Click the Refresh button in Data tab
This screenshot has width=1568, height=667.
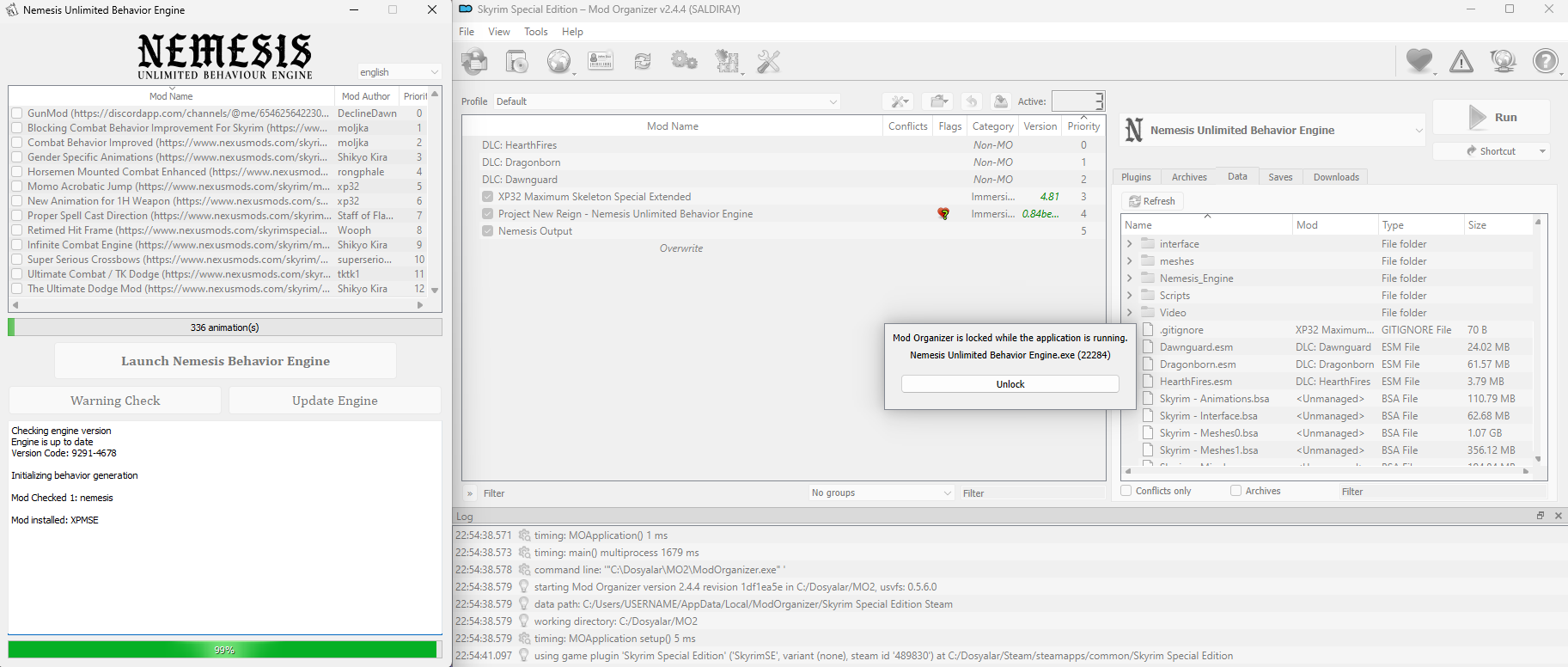pyautogui.click(x=1152, y=201)
